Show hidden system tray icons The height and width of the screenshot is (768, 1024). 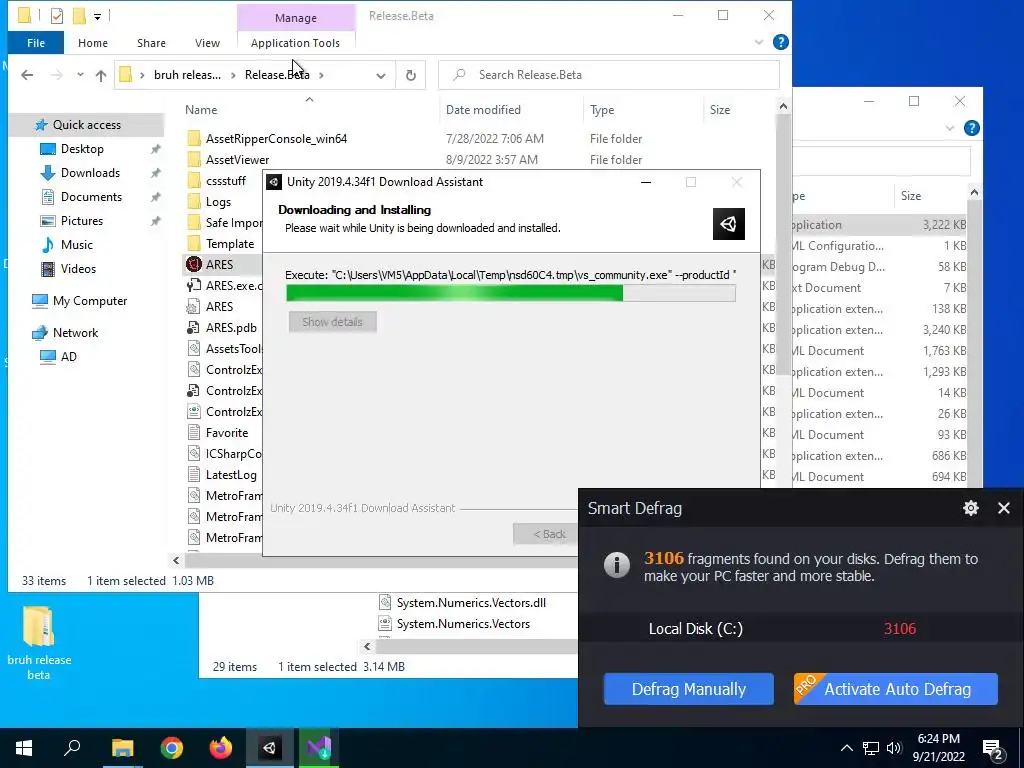(846, 748)
